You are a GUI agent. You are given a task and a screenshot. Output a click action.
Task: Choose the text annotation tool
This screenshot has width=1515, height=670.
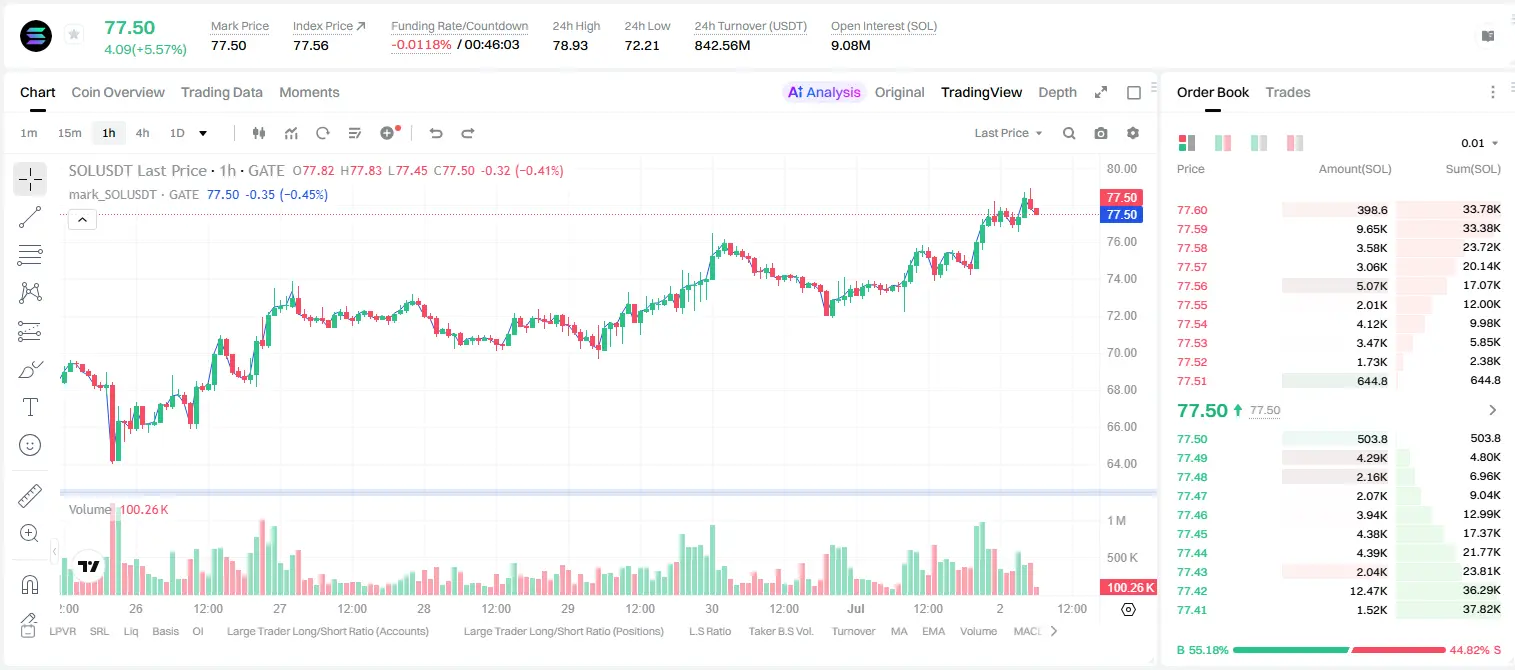pyautogui.click(x=30, y=407)
